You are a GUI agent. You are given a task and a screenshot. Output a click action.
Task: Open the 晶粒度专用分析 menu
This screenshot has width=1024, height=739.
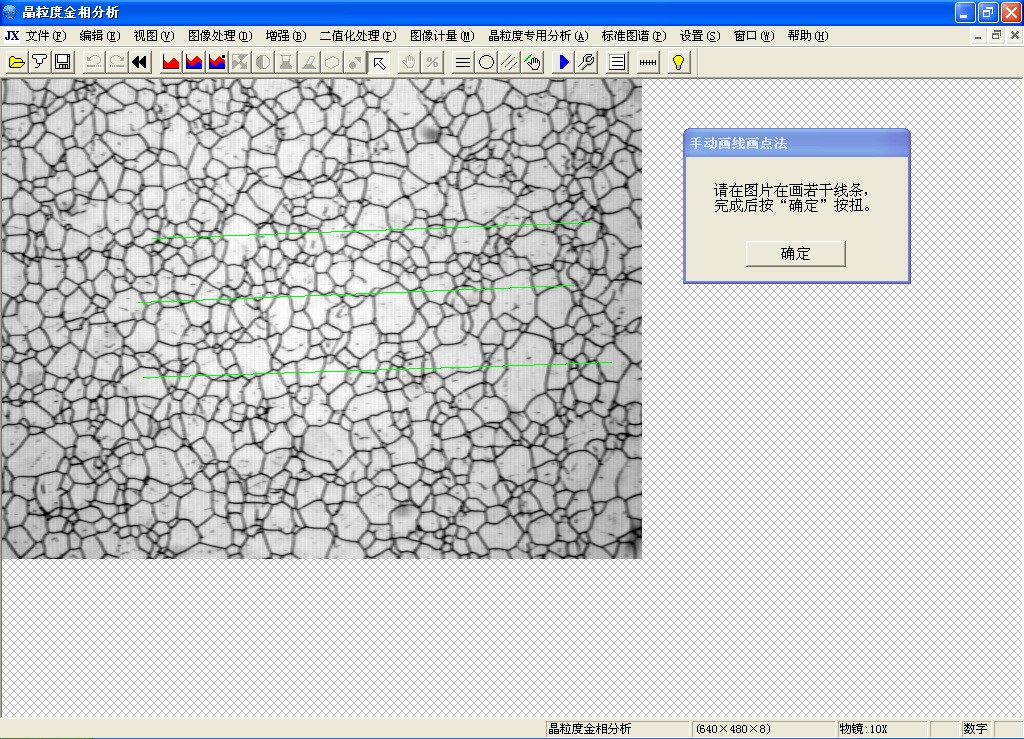tap(538, 36)
